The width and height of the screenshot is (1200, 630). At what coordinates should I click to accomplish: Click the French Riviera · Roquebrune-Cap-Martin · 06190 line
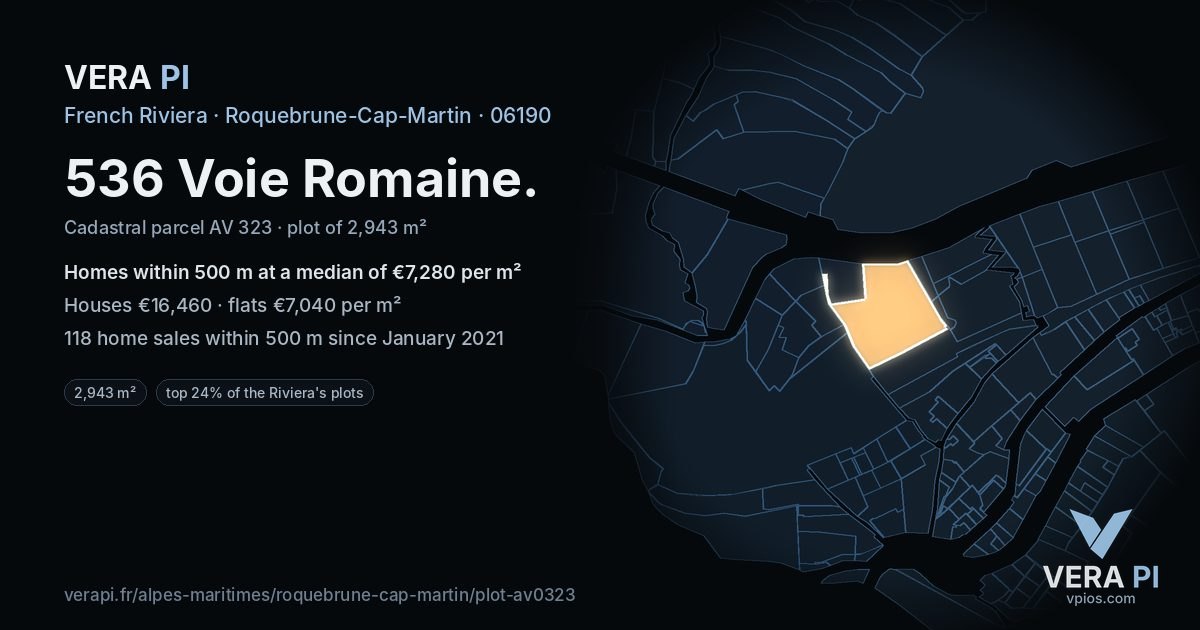[x=307, y=115]
